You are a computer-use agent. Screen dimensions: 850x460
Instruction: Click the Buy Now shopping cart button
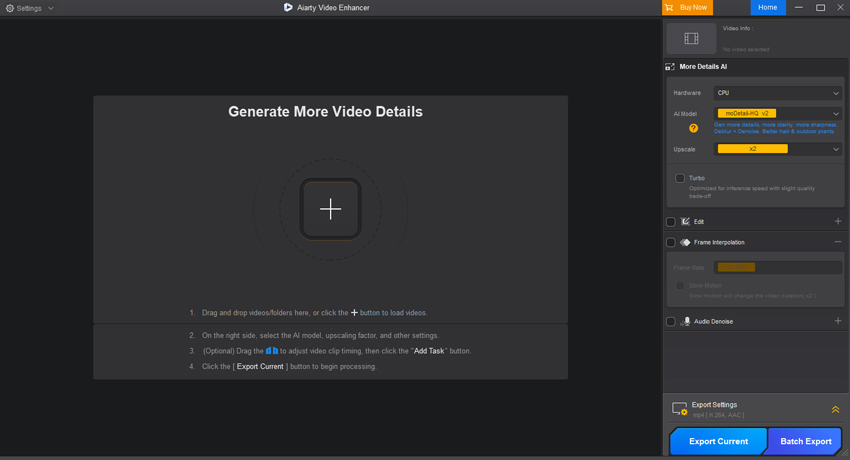pos(687,8)
